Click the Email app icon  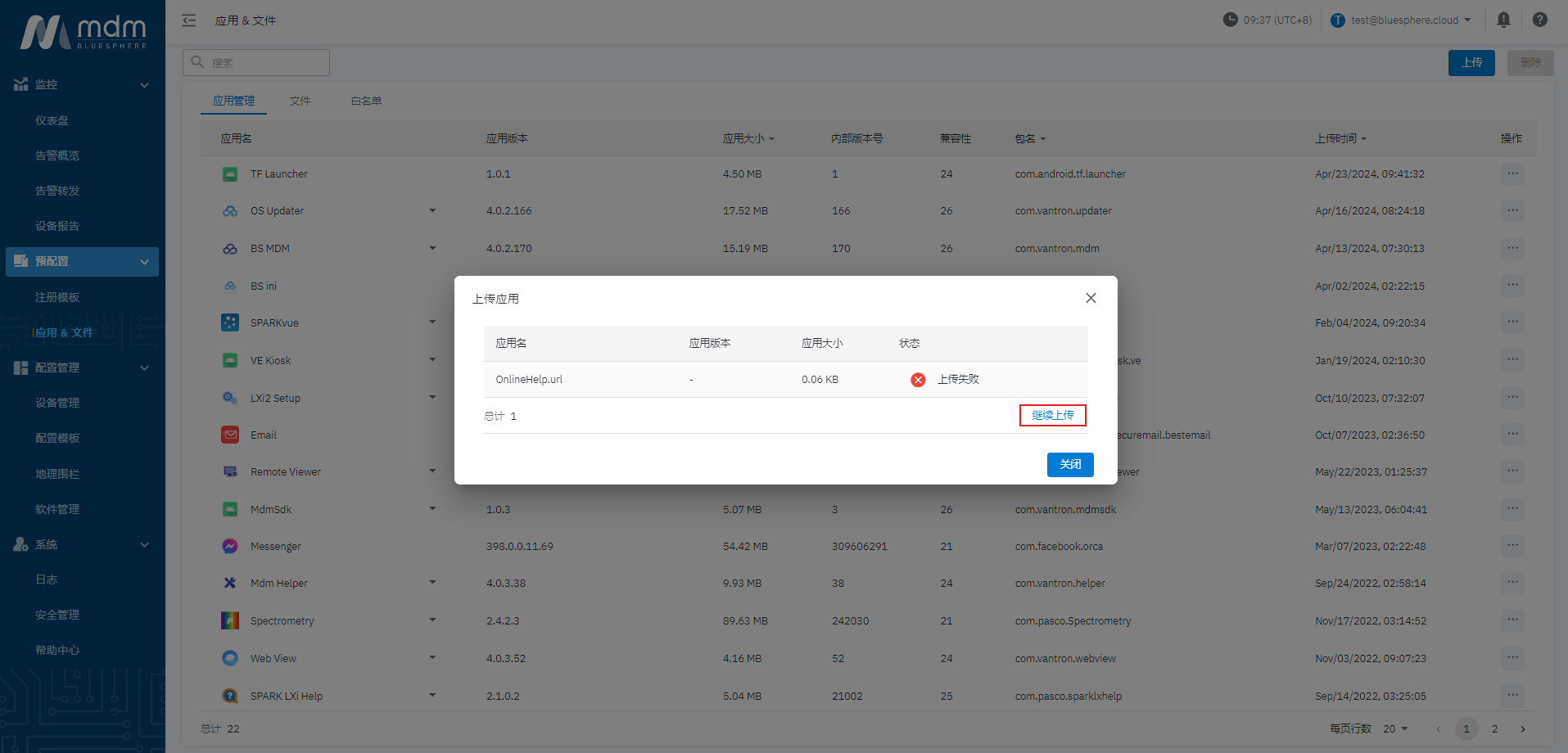[x=230, y=435]
